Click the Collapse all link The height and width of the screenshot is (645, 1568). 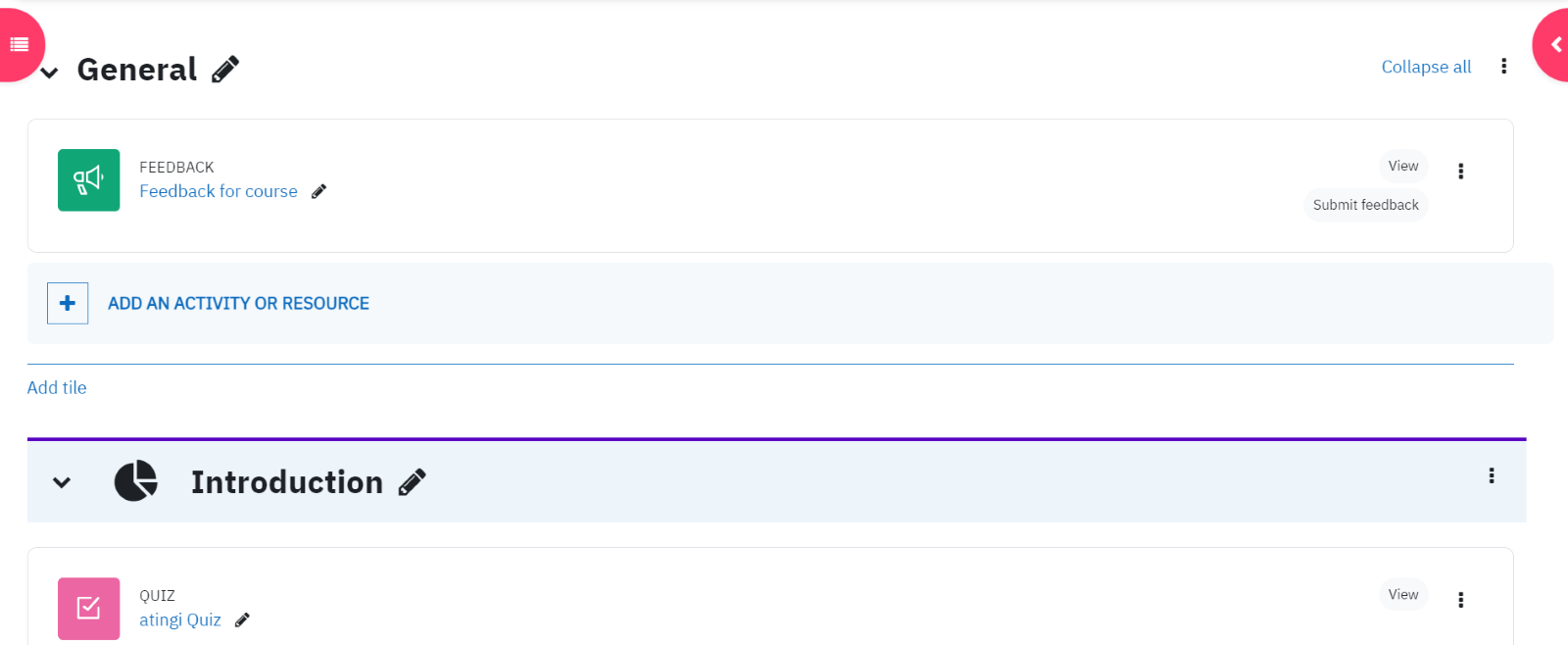click(x=1426, y=67)
